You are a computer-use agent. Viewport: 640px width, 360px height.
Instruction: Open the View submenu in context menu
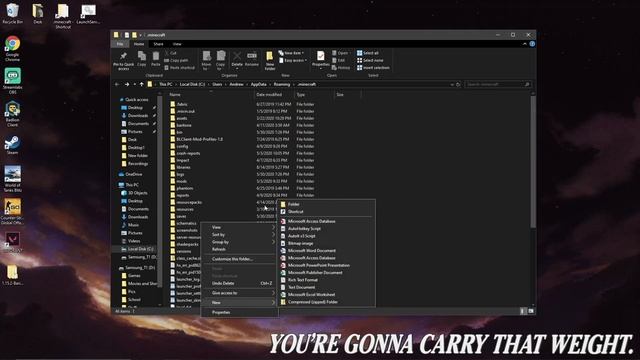(240, 227)
